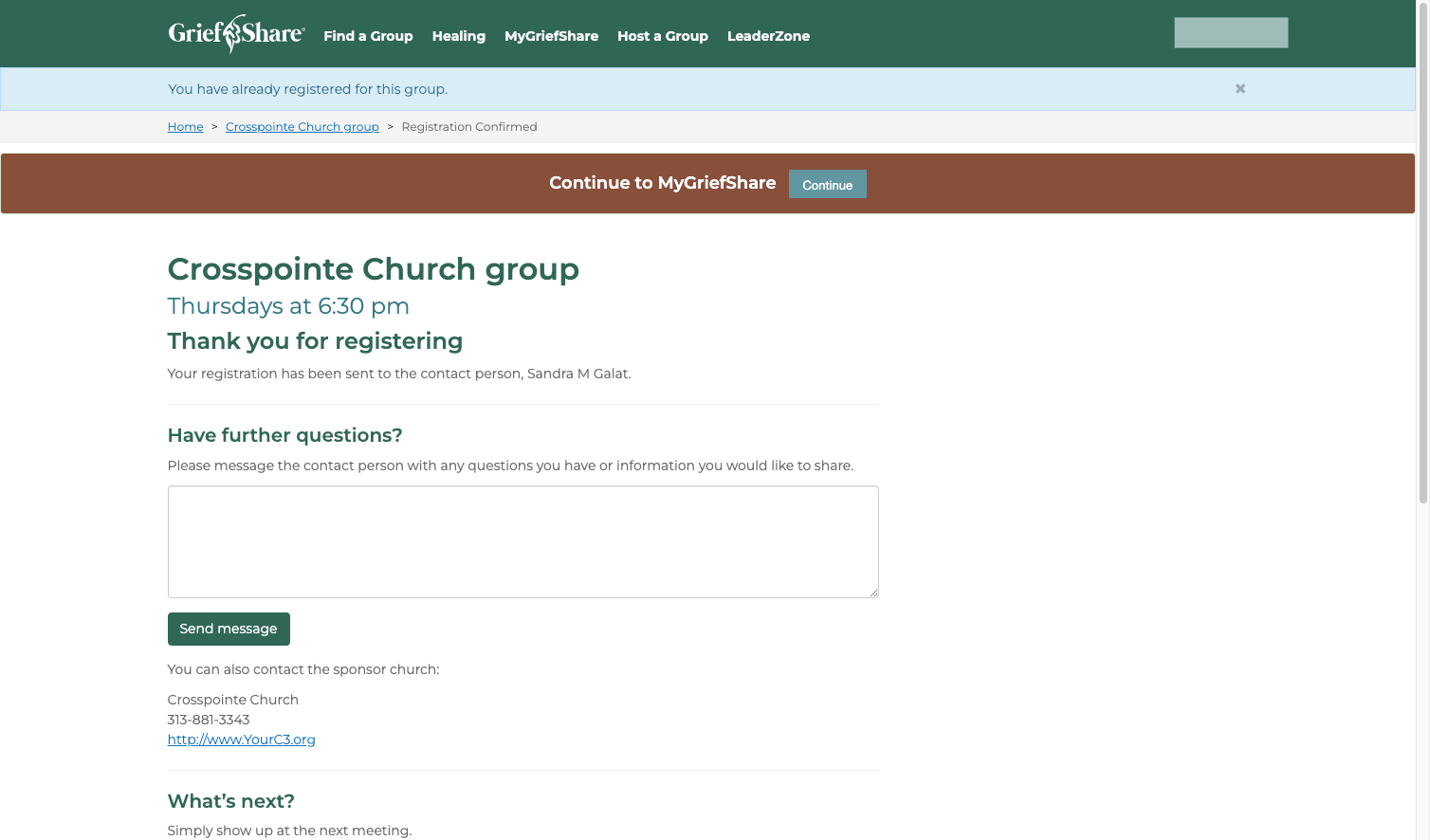Click the GriefShare logo
The height and width of the screenshot is (840, 1430).
[x=236, y=34]
